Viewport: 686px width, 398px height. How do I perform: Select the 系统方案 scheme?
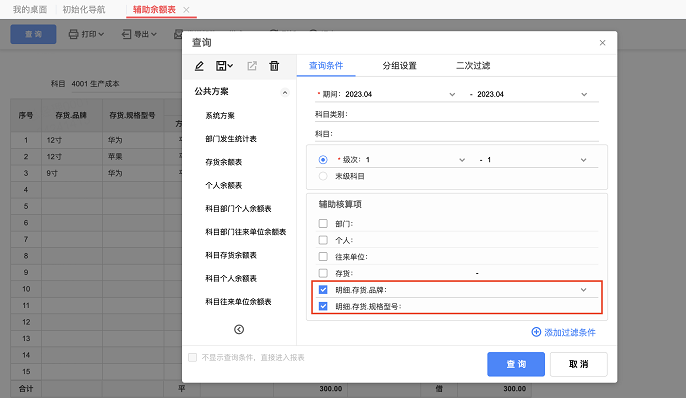pyautogui.click(x=220, y=115)
